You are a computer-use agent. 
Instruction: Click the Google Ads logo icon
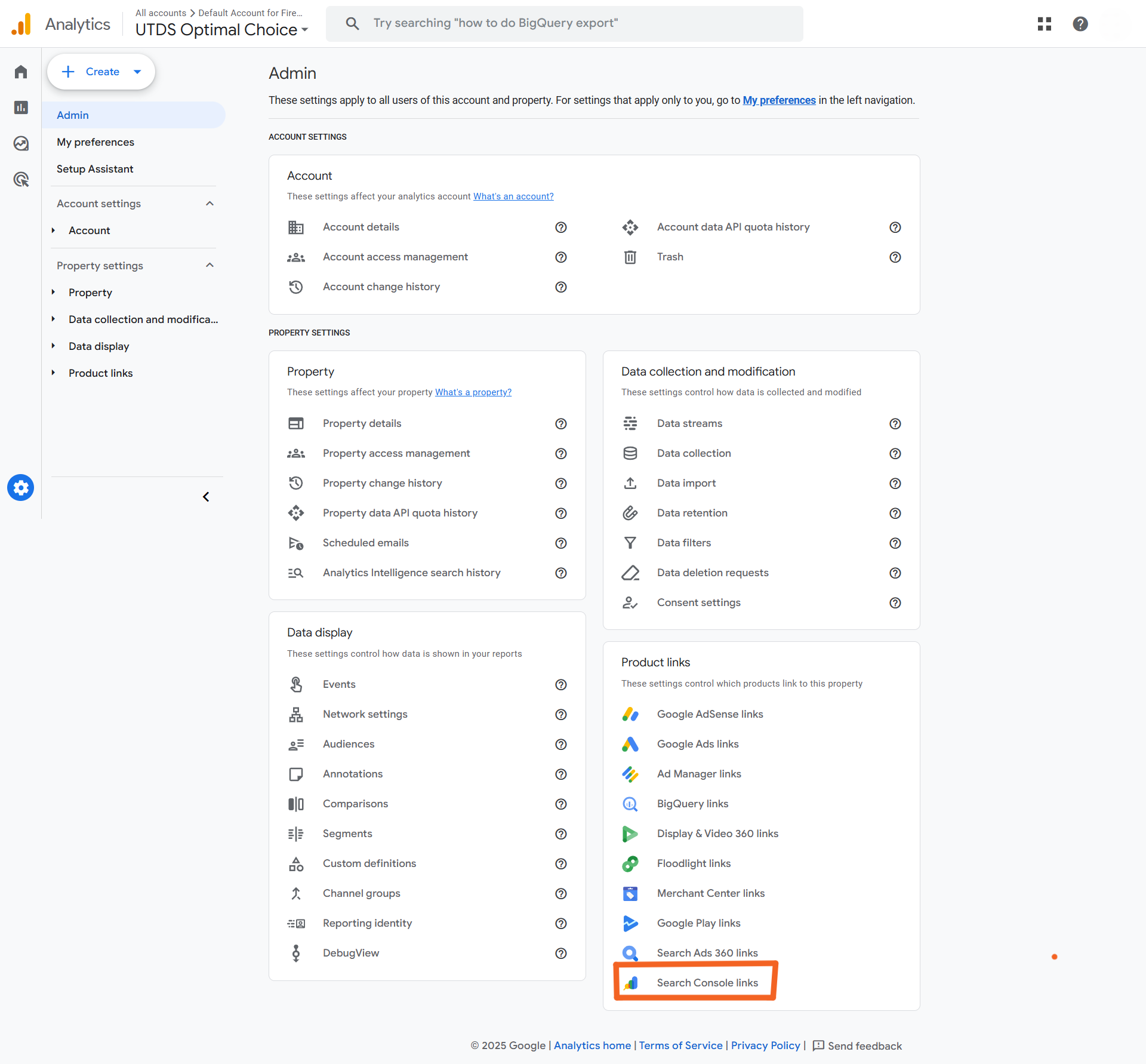click(x=630, y=744)
